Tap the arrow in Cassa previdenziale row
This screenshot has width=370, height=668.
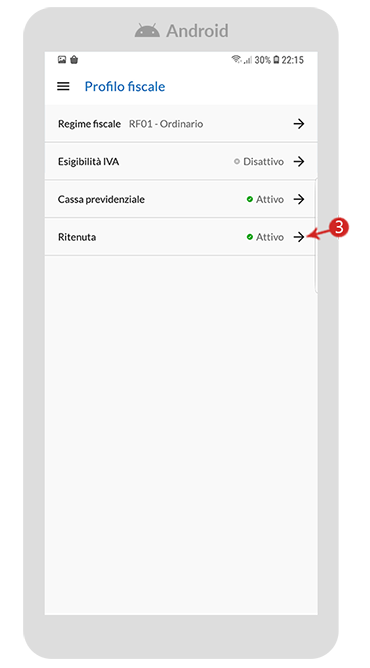(x=299, y=199)
